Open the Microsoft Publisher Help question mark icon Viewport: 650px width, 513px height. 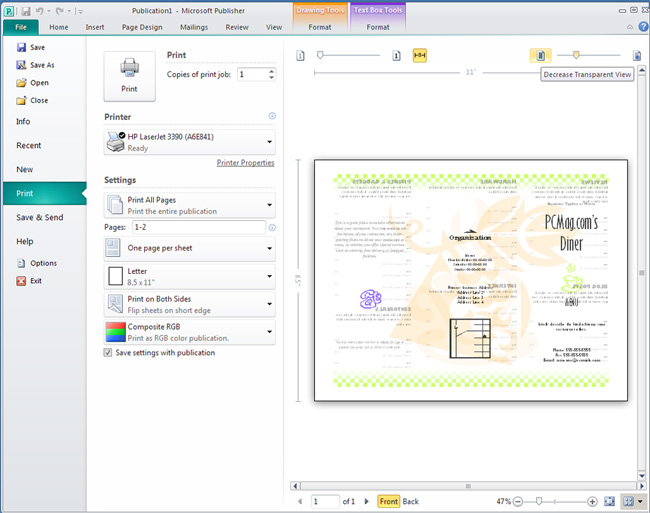[643, 27]
